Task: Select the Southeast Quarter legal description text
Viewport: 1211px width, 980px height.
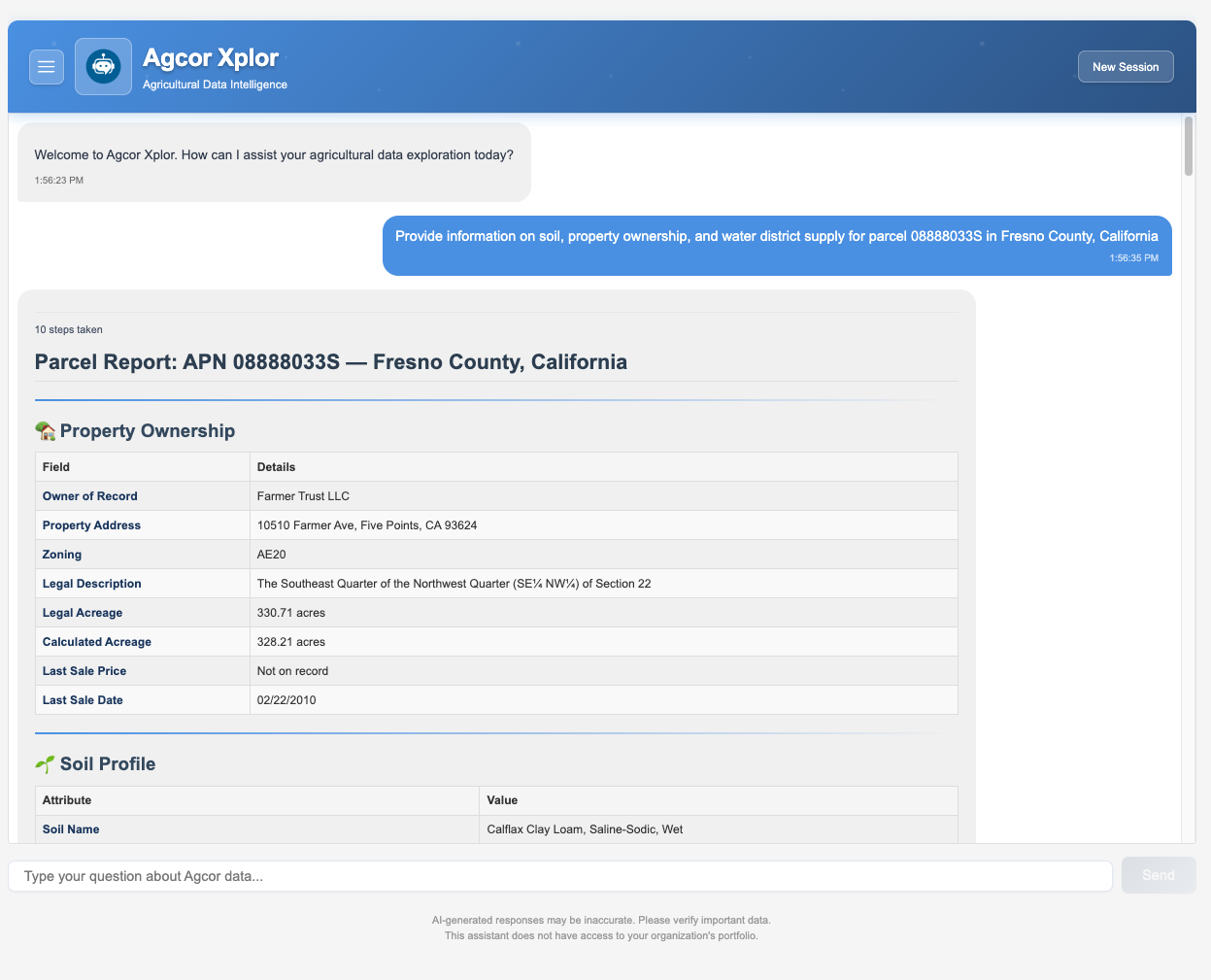Action: (x=454, y=584)
